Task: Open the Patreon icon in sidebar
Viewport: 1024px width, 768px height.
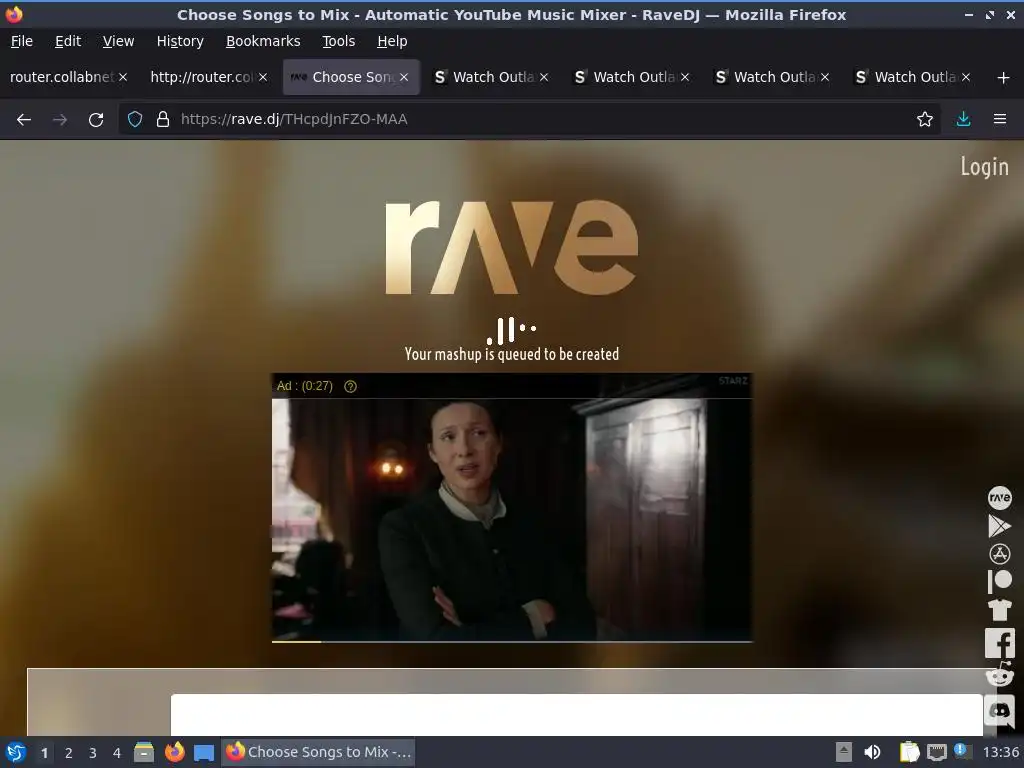Action: coord(999,581)
